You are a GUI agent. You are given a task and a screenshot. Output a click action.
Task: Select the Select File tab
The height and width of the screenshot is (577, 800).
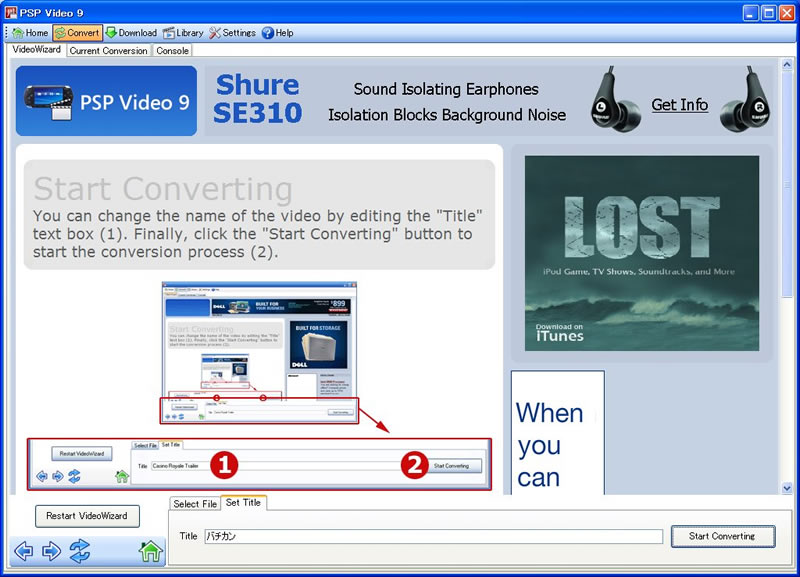tap(195, 504)
